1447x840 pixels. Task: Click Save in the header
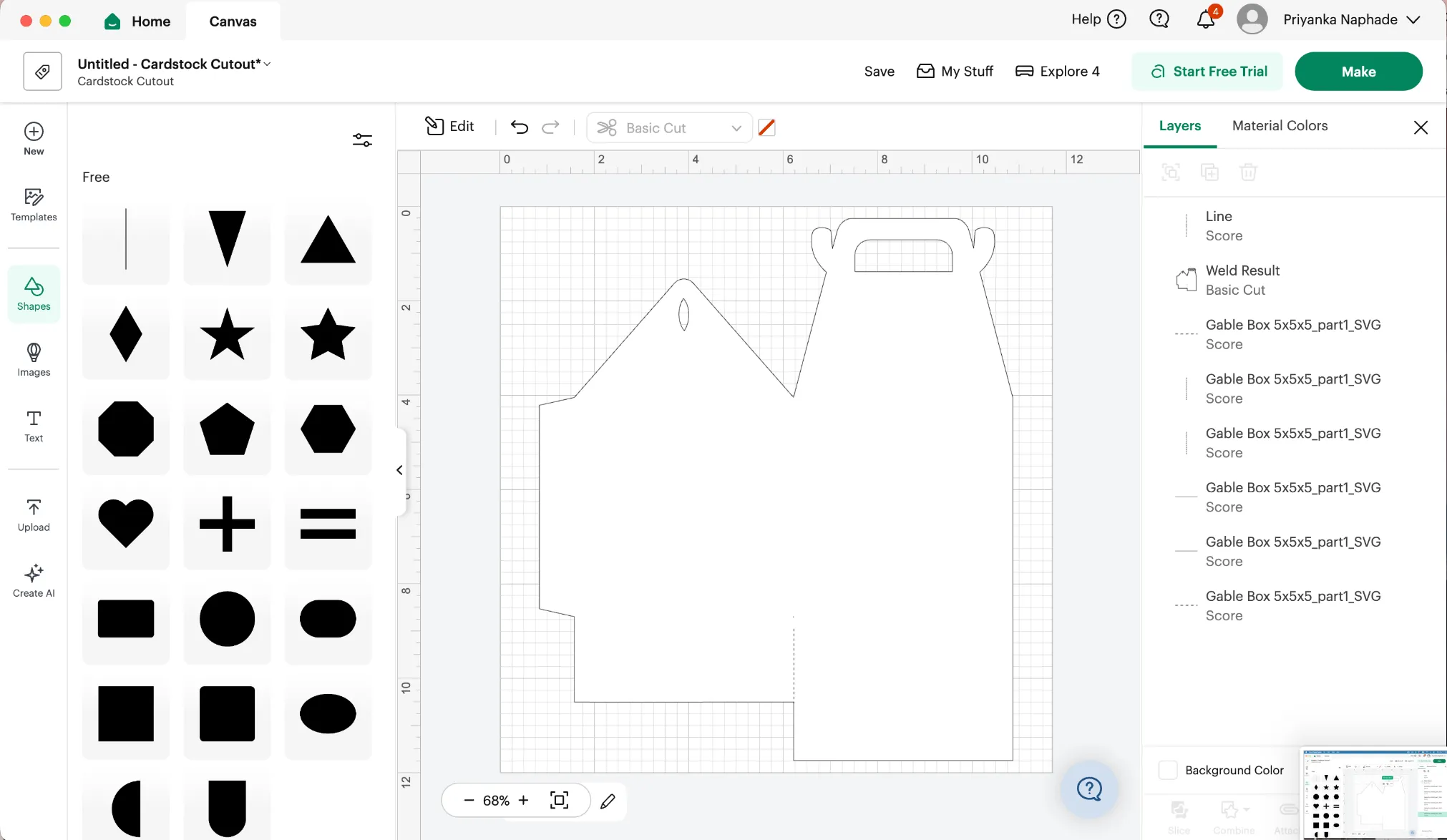click(879, 71)
